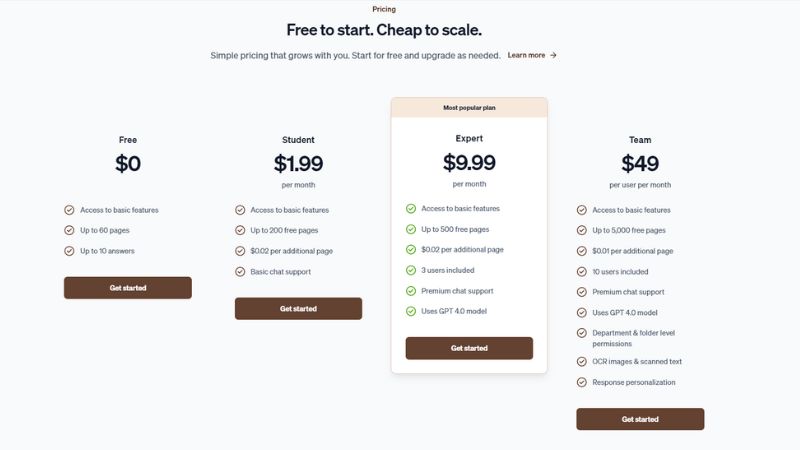The width and height of the screenshot is (800, 450).
Task: Click checkmark next to 10 users included
Action: coord(582,271)
